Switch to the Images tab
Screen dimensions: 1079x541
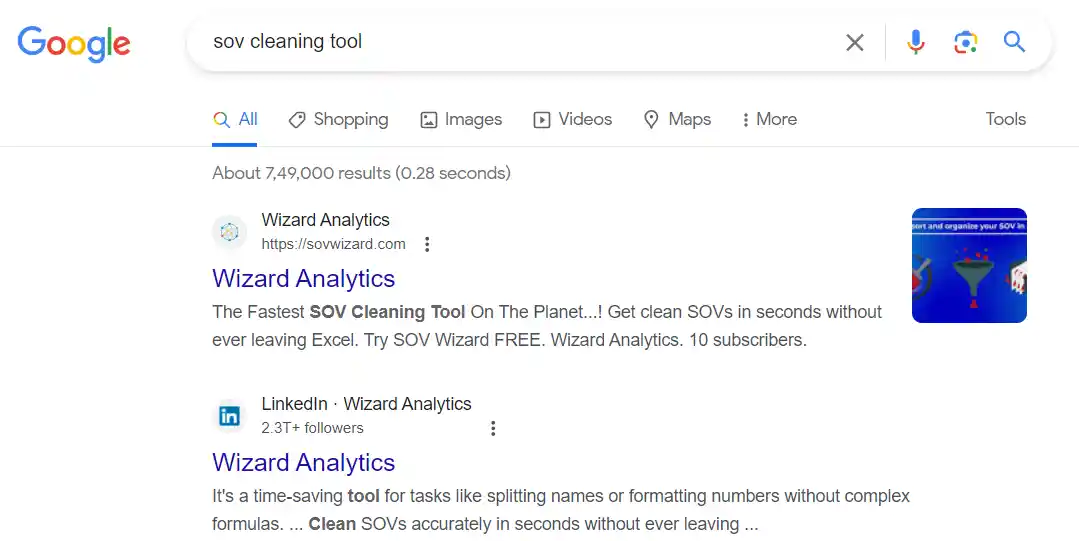(461, 119)
